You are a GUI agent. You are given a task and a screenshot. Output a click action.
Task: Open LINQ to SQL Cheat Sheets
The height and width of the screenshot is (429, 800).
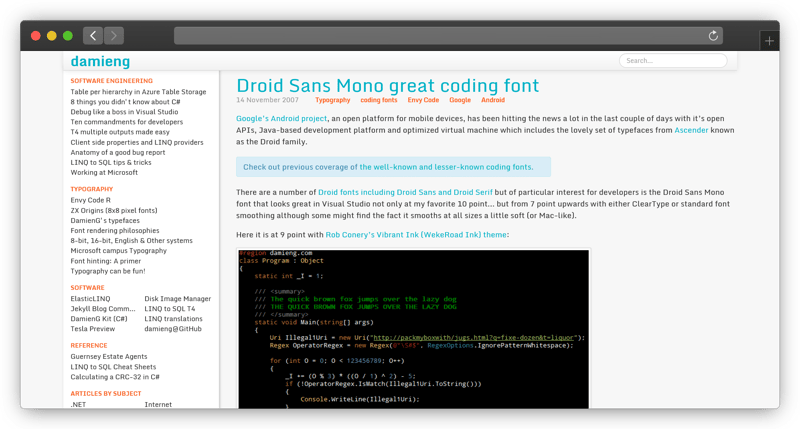tap(113, 367)
